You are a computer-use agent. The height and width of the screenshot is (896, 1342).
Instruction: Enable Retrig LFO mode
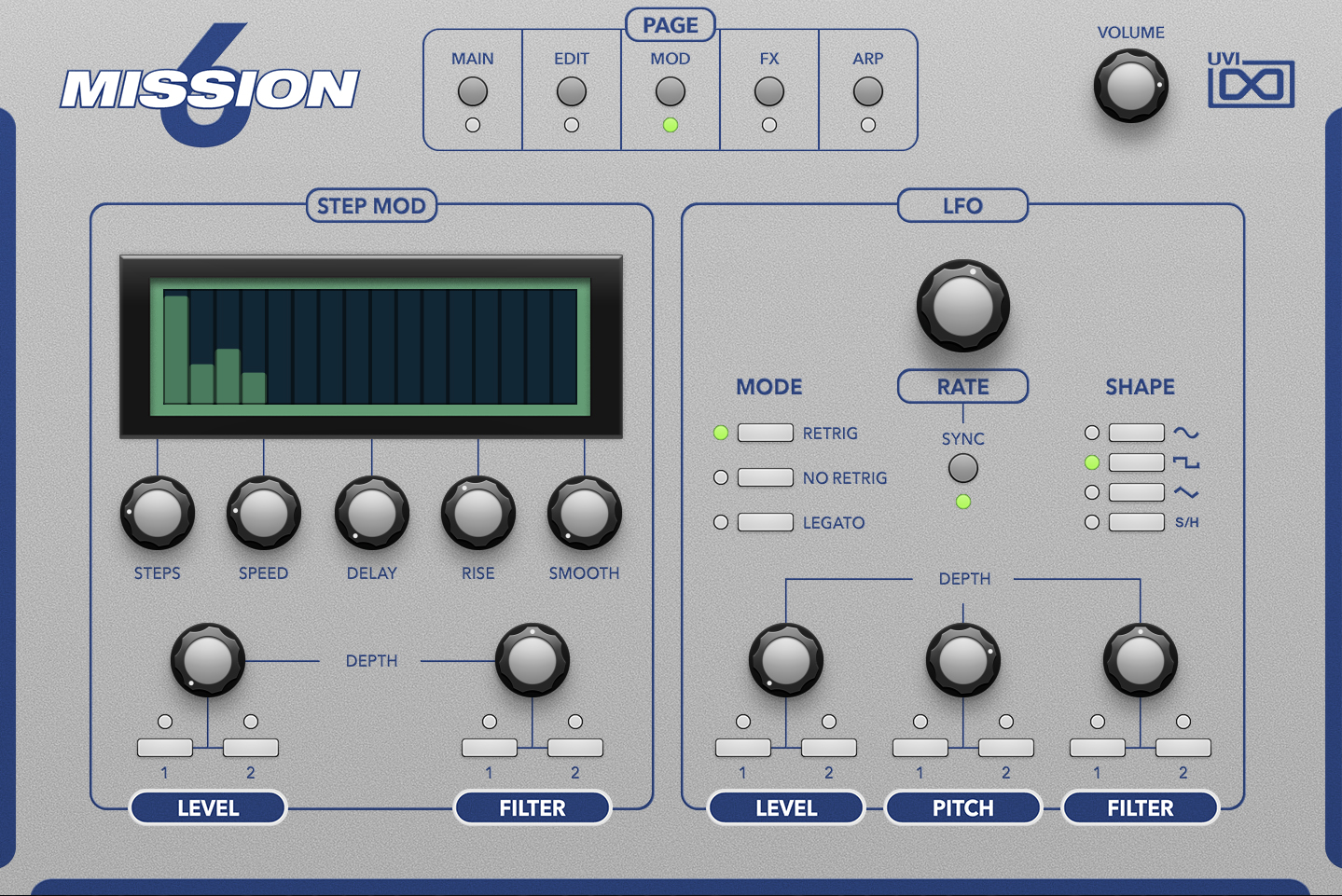(x=765, y=433)
